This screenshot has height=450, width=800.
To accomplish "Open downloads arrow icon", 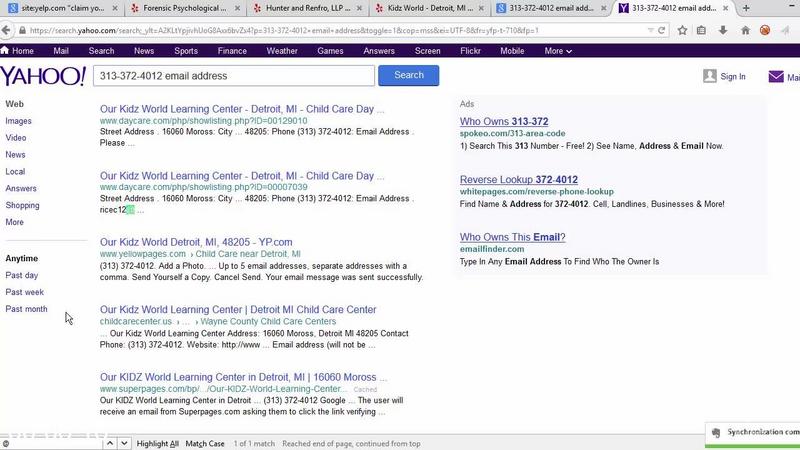I will (x=723, y=30).
